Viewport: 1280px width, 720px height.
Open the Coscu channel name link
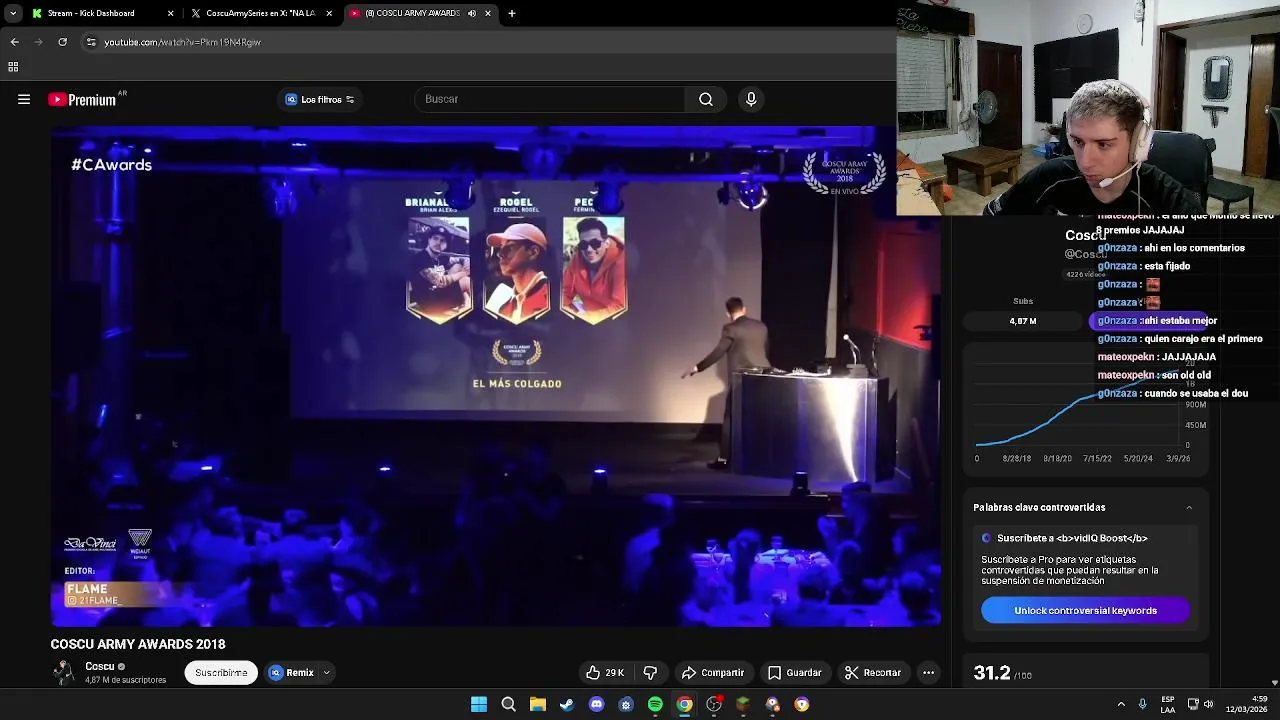pyautogui.click(x=100, y=666)
